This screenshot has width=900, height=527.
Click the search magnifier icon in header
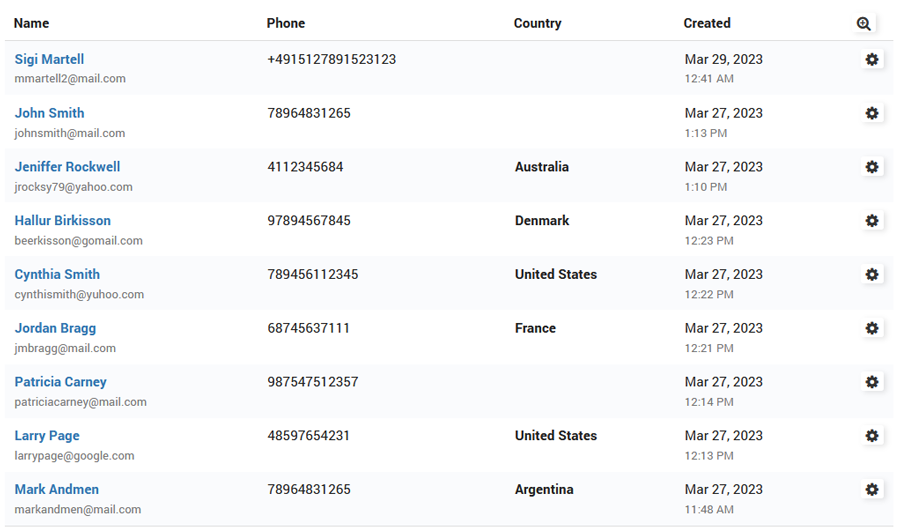tap(864, 24)
